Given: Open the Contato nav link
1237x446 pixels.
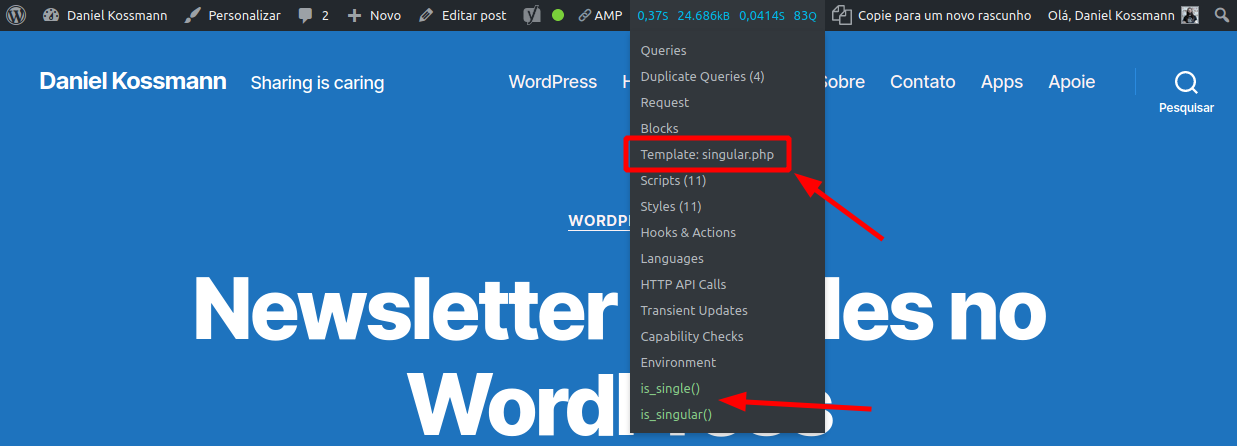Looking at the screenshot, I should [x=923, y=82].
